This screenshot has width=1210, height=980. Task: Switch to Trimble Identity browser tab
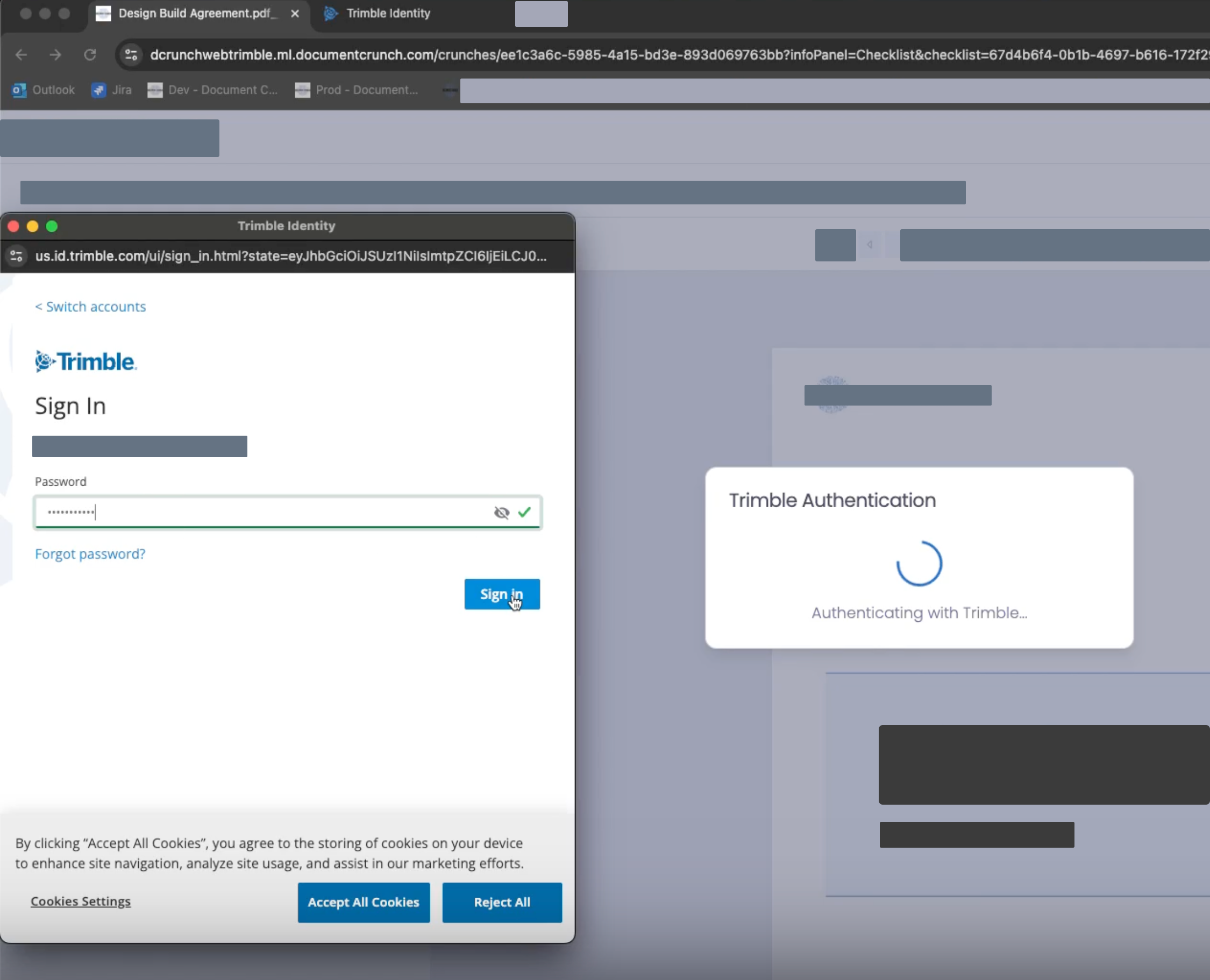pyautogui.click(x=388, y=13)
